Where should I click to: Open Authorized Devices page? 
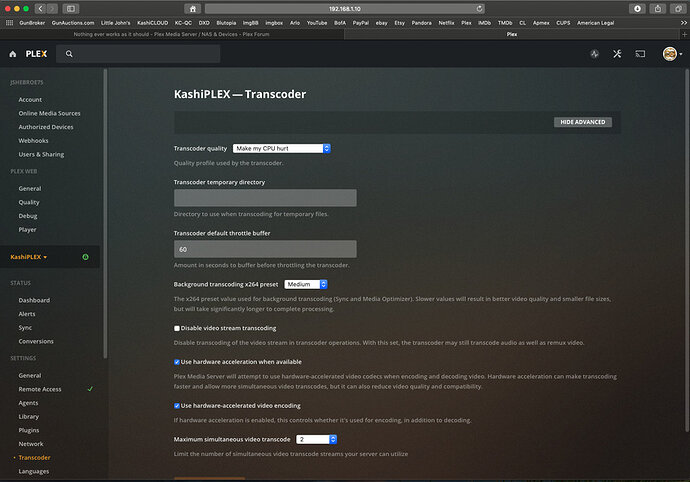[46, 127]
